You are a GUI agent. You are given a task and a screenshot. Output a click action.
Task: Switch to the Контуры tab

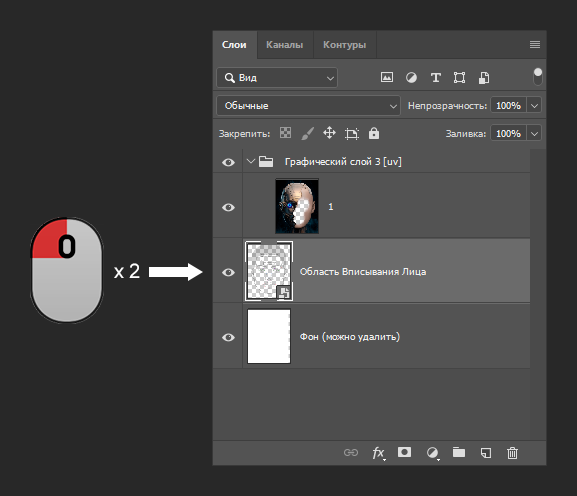[x=344, y=45]
